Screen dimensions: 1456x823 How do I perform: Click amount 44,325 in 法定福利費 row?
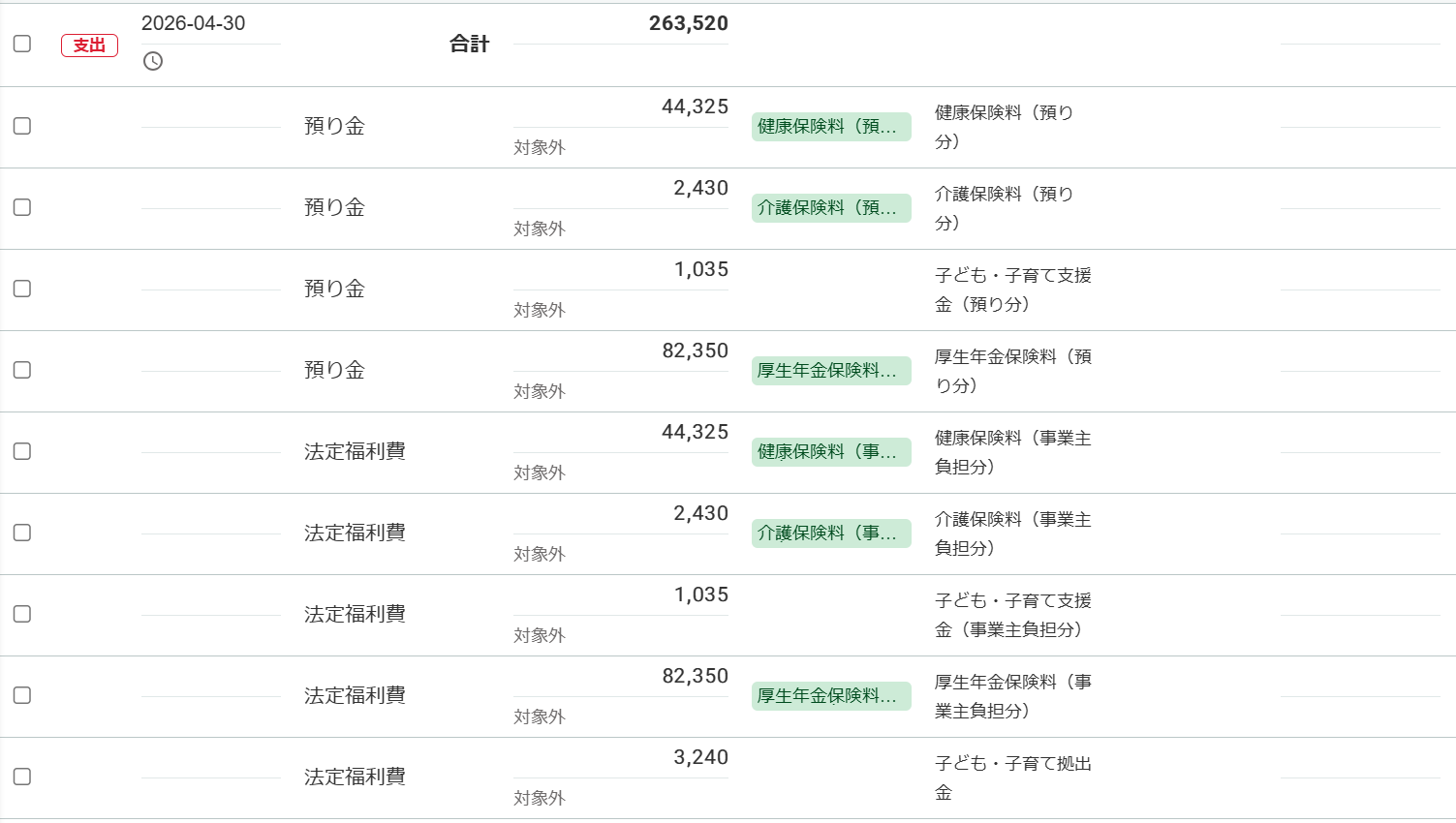coord(695,432)
